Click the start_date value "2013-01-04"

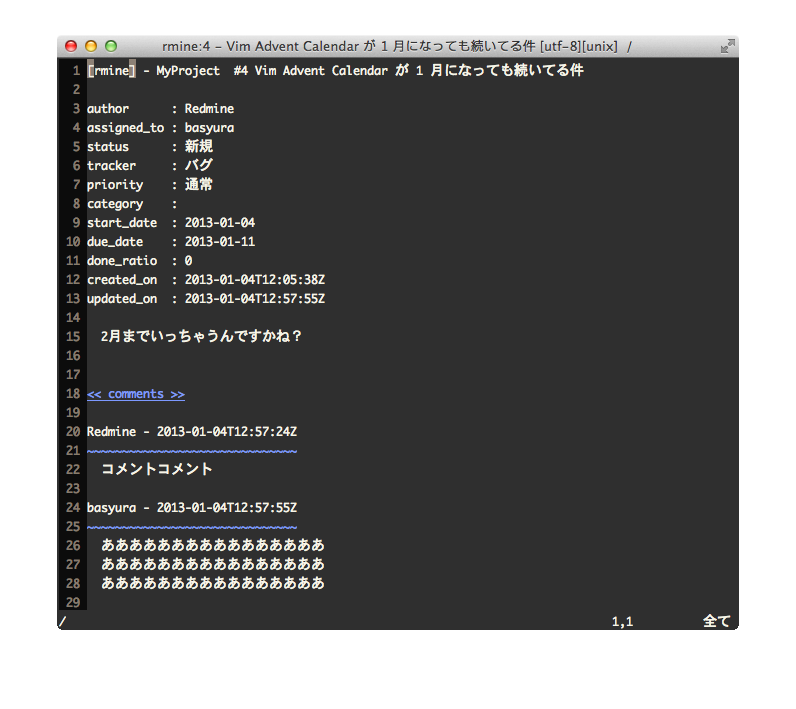click(x=220, y=223)
